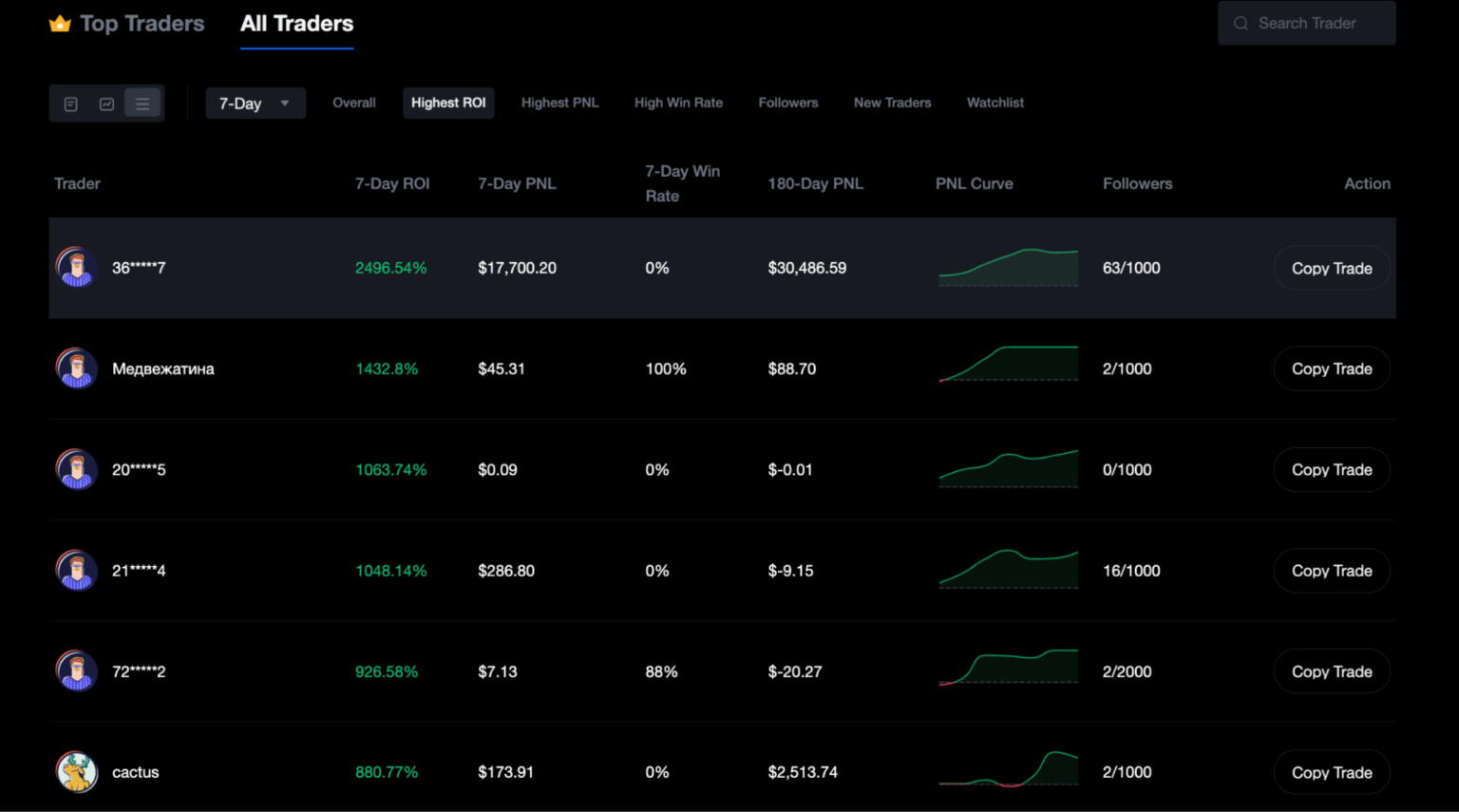Enable the High Win Rate filter

coord(678,103)
